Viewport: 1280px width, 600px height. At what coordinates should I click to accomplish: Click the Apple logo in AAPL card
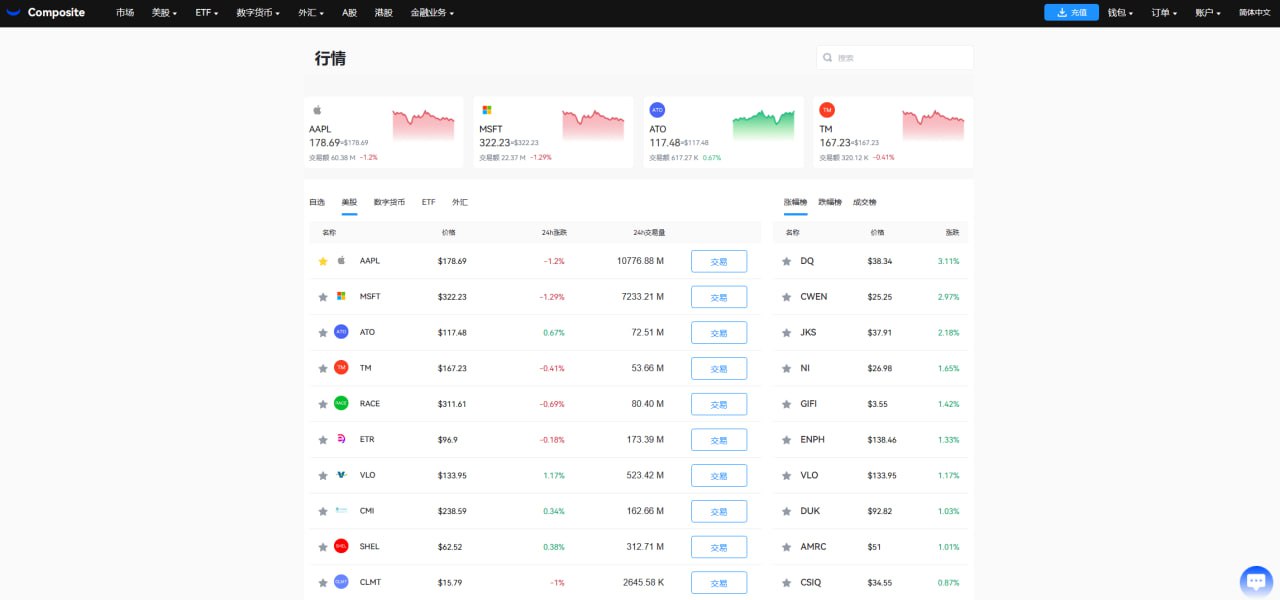(318, 110)
